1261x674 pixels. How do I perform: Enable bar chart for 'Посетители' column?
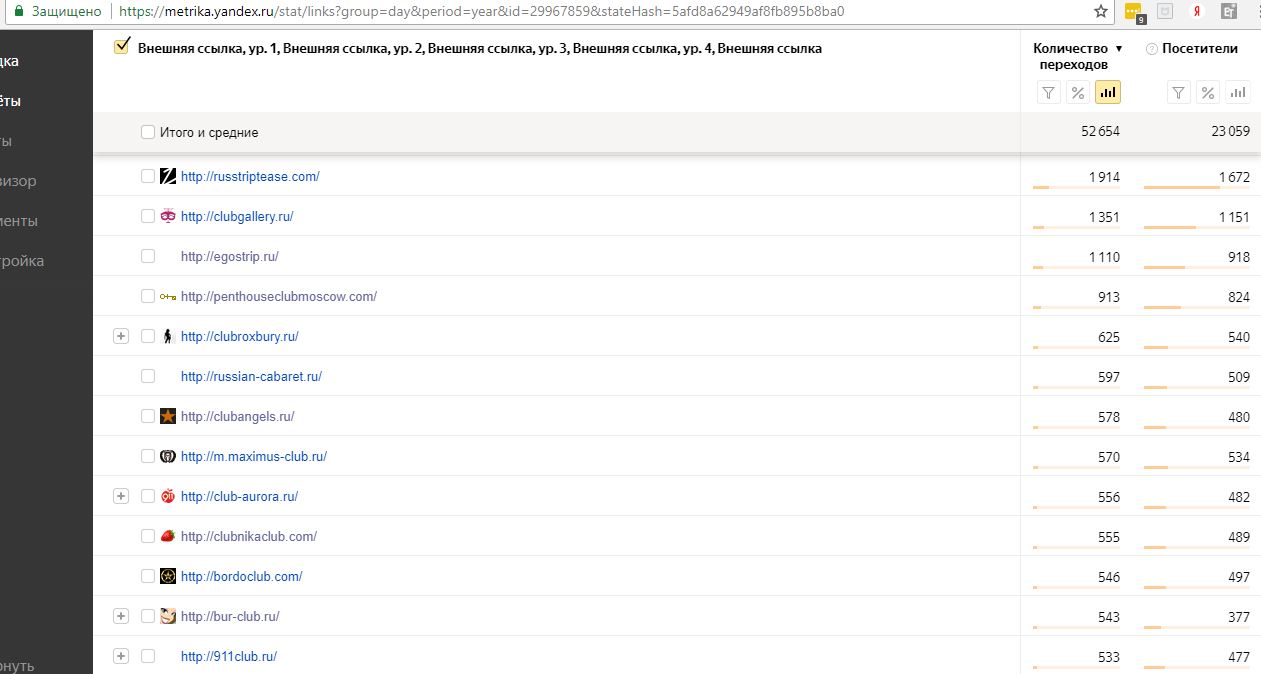click(1238, 93)
